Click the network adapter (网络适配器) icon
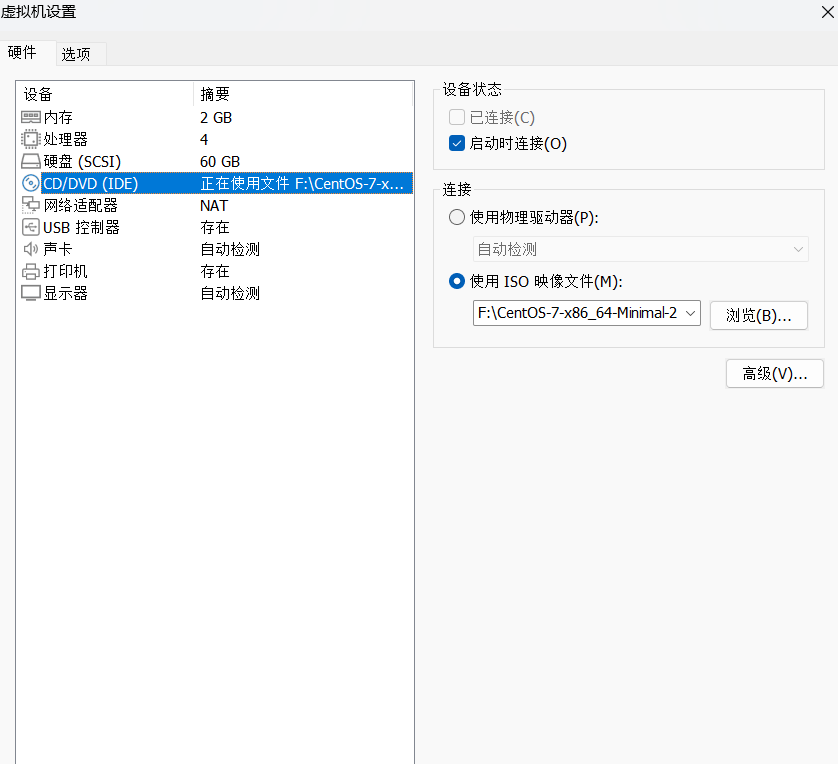This screenshot has height=764, width=838. pyautogui.click(x=30, y=205)
